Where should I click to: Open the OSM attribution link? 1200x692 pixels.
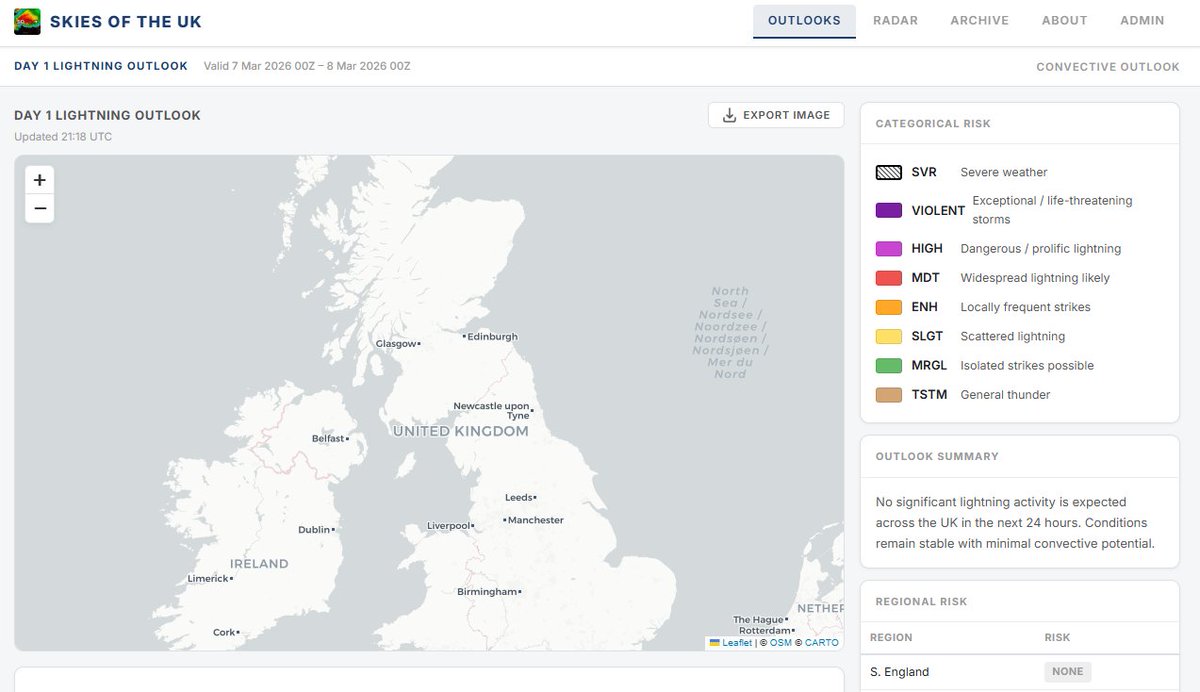780,643
